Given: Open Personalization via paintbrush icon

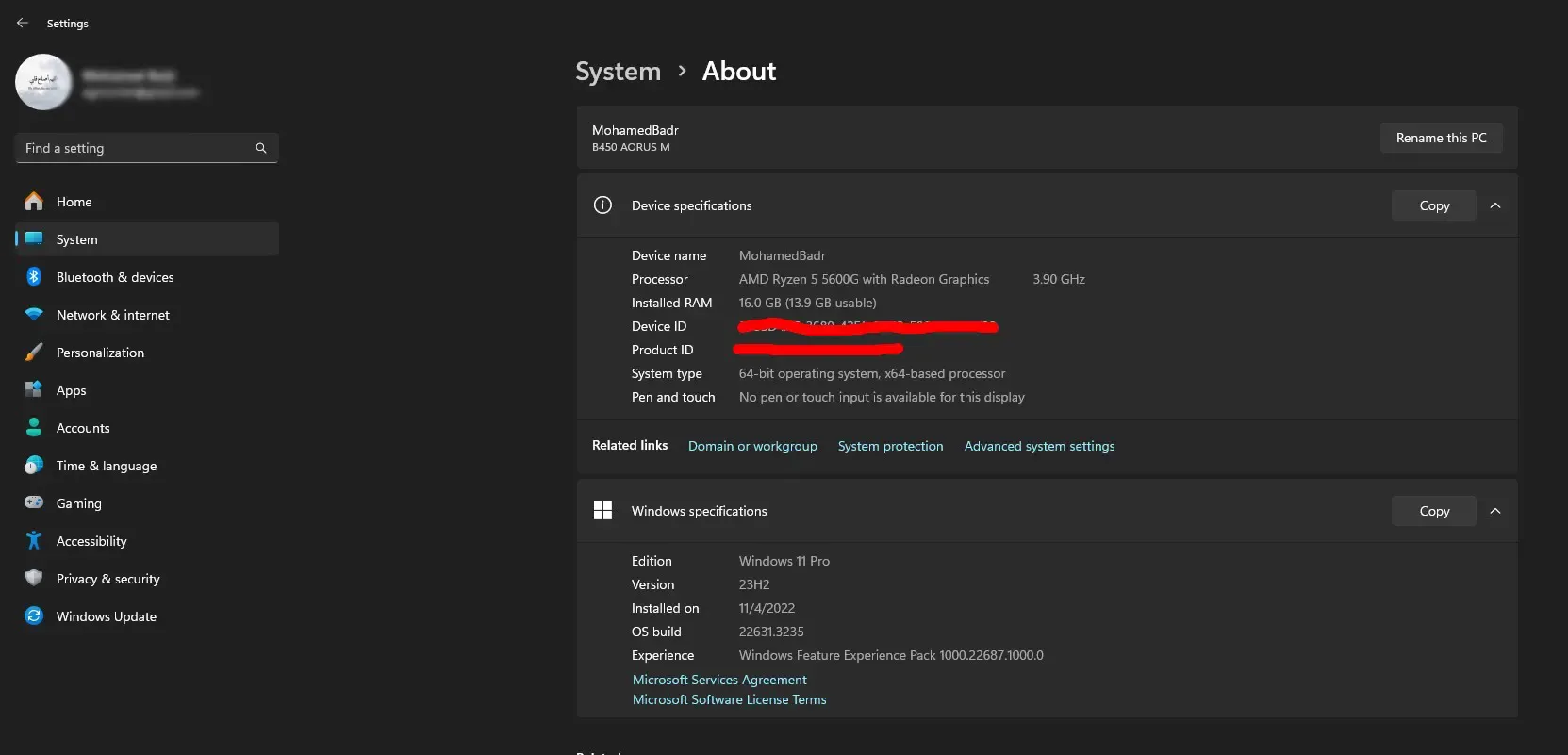Looking at the screenshot, I should 34,352.
